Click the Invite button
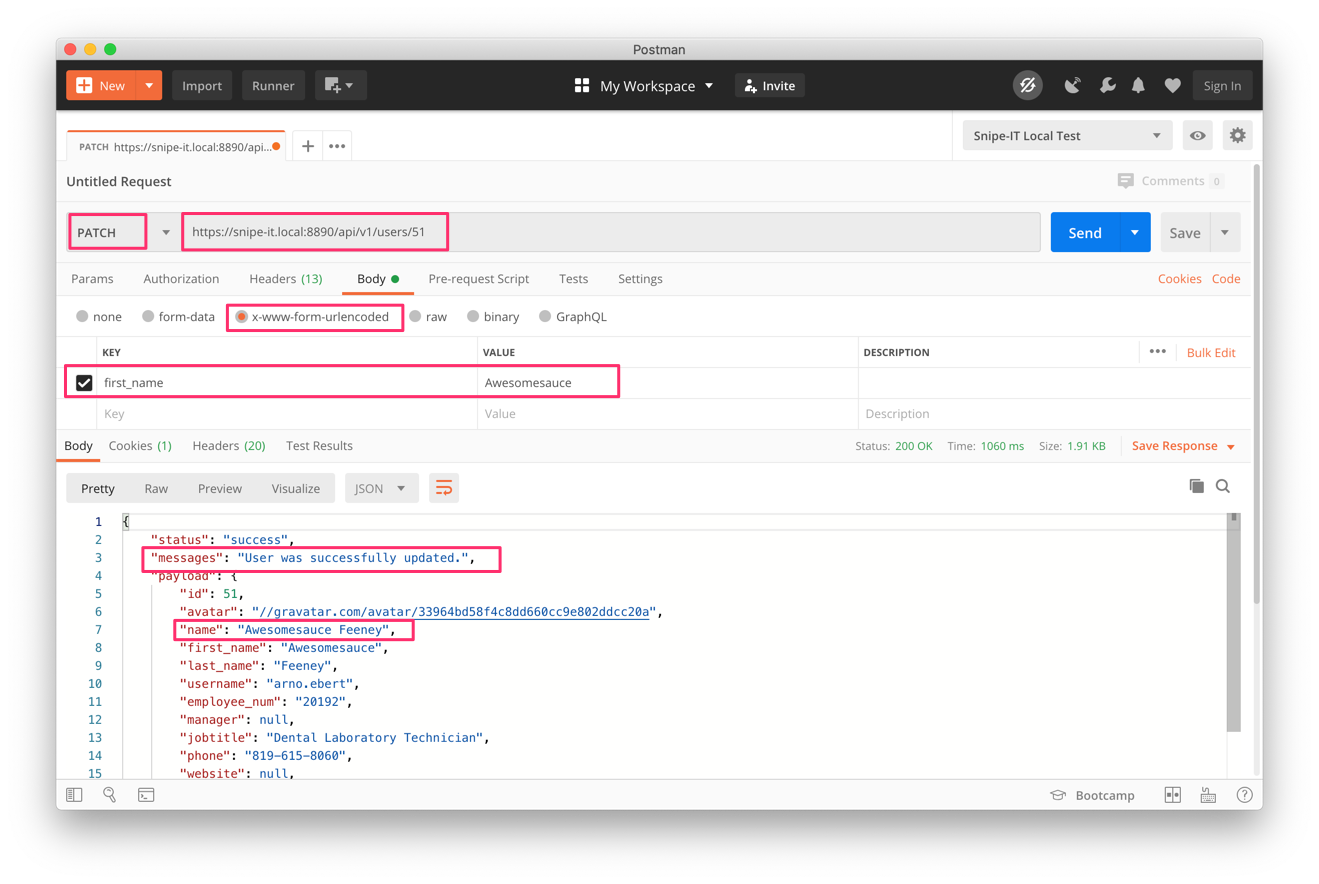The width and height of the screenshot is (1319, 884). point(770,86)
